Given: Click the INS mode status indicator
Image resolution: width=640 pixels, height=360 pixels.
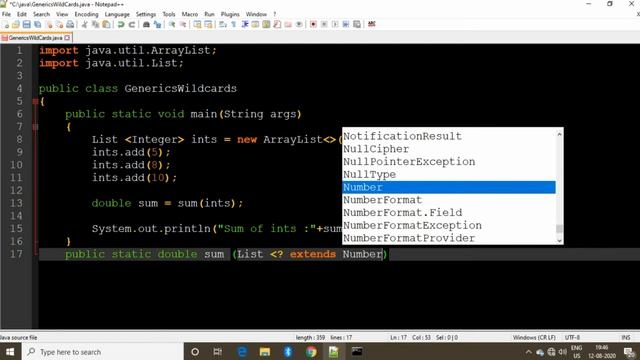Looking at the screenshot, I should (626, 338).
